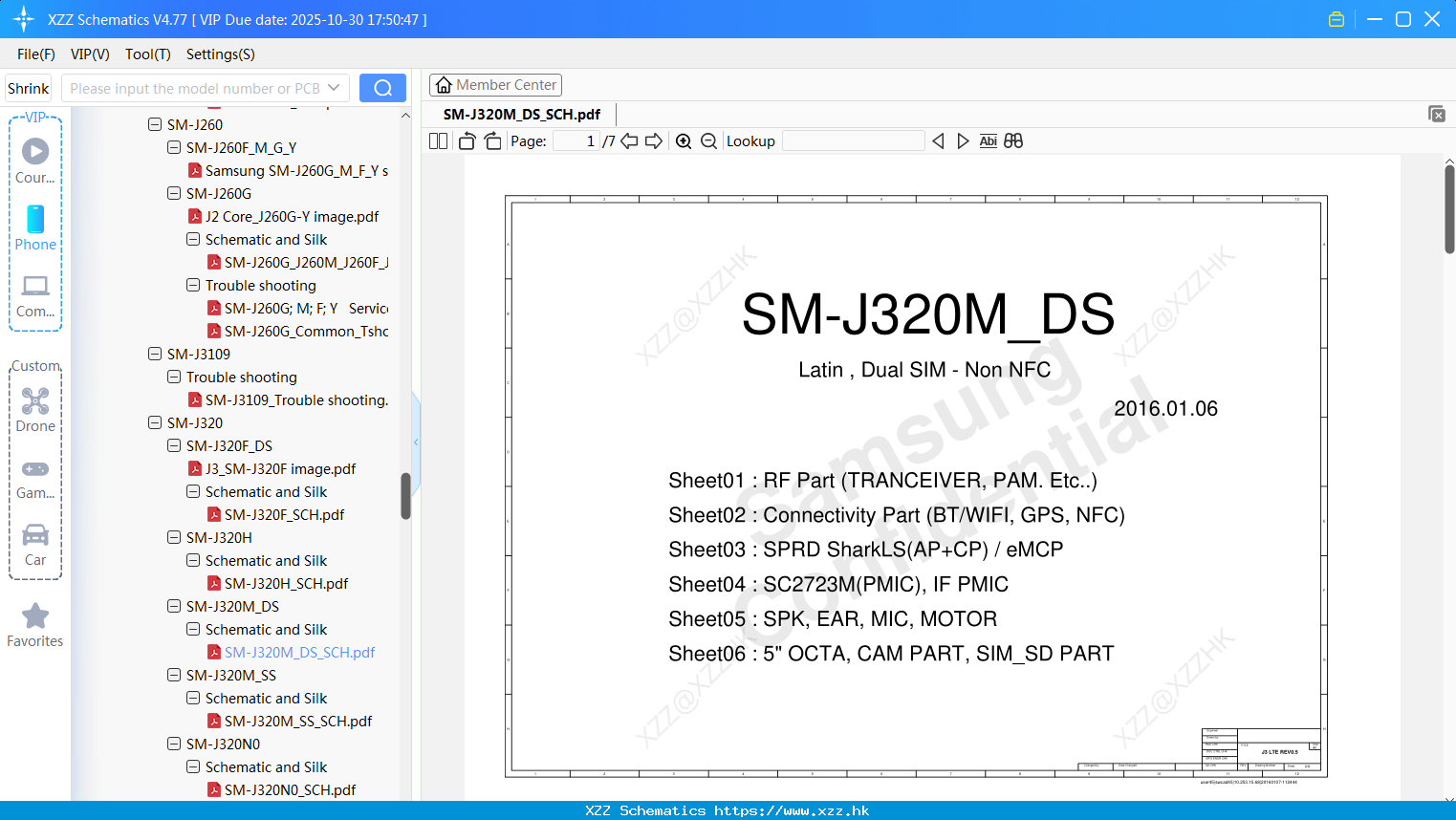Click the PDF viewer vertical scrollbar
1456x820 pixels.
tap(1449, 208)
